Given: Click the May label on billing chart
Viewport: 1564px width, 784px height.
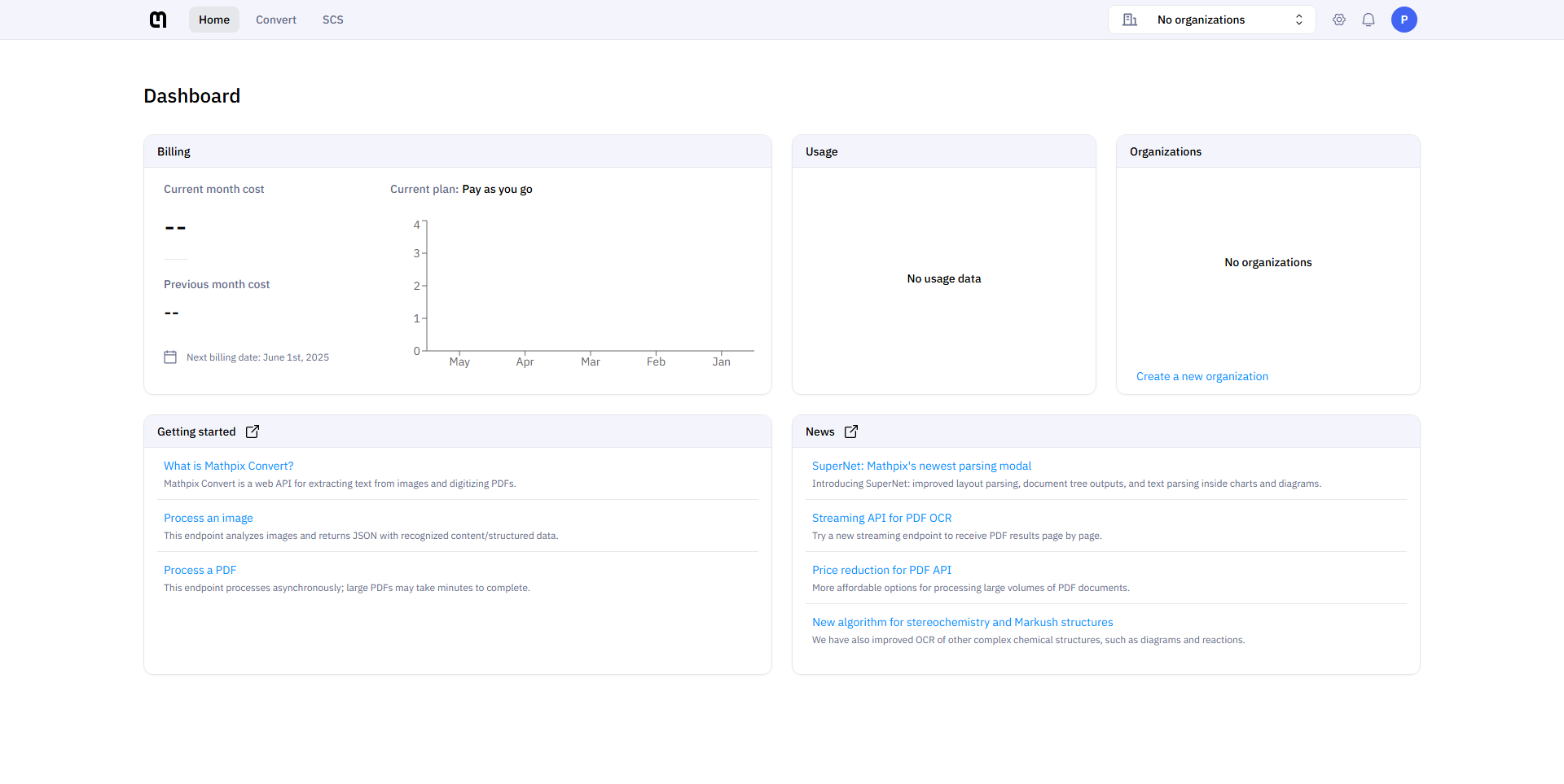Looking at the screenshot, I should coord(459,362).
